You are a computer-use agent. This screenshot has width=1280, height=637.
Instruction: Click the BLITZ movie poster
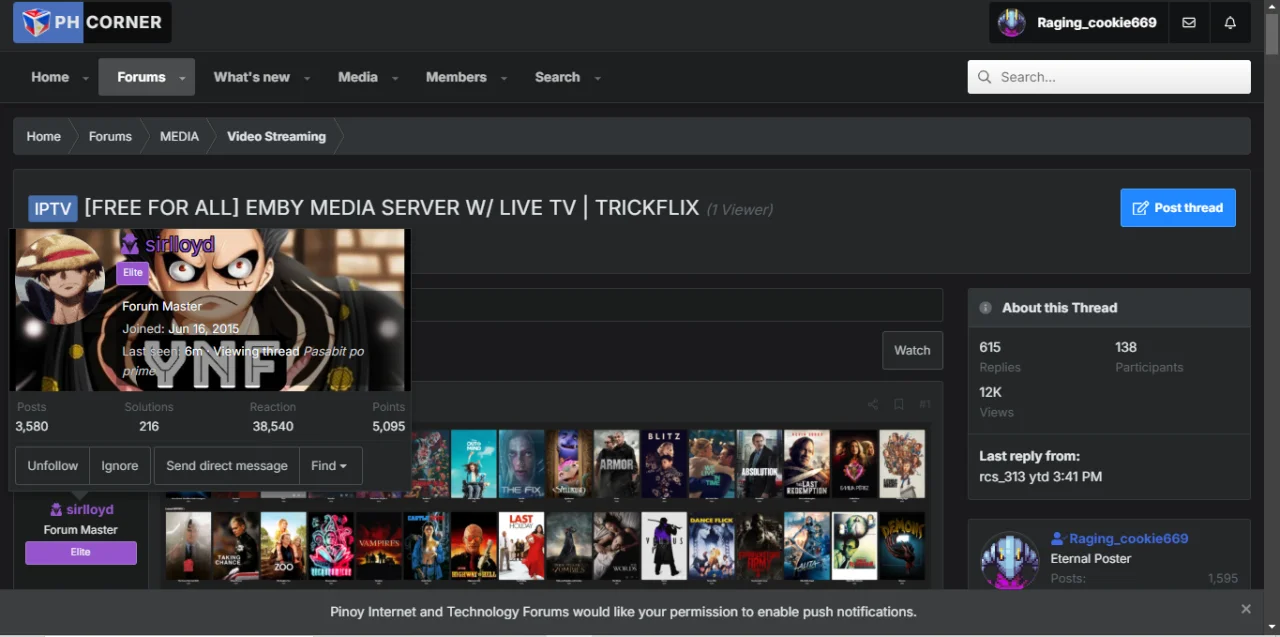point(664,464)
